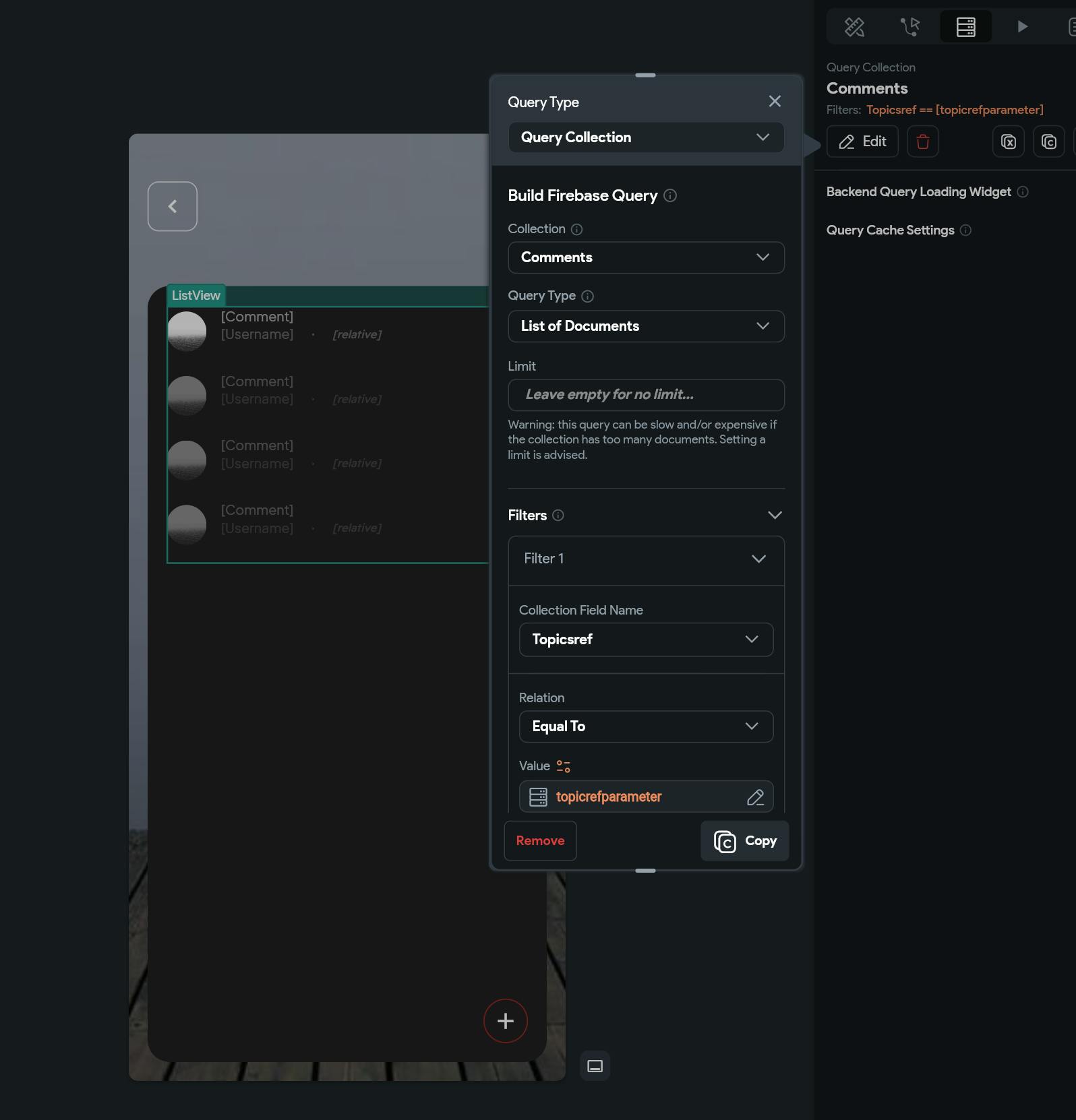
Task: Open the Topicsref field name dropdown
Action: [646, 640]
